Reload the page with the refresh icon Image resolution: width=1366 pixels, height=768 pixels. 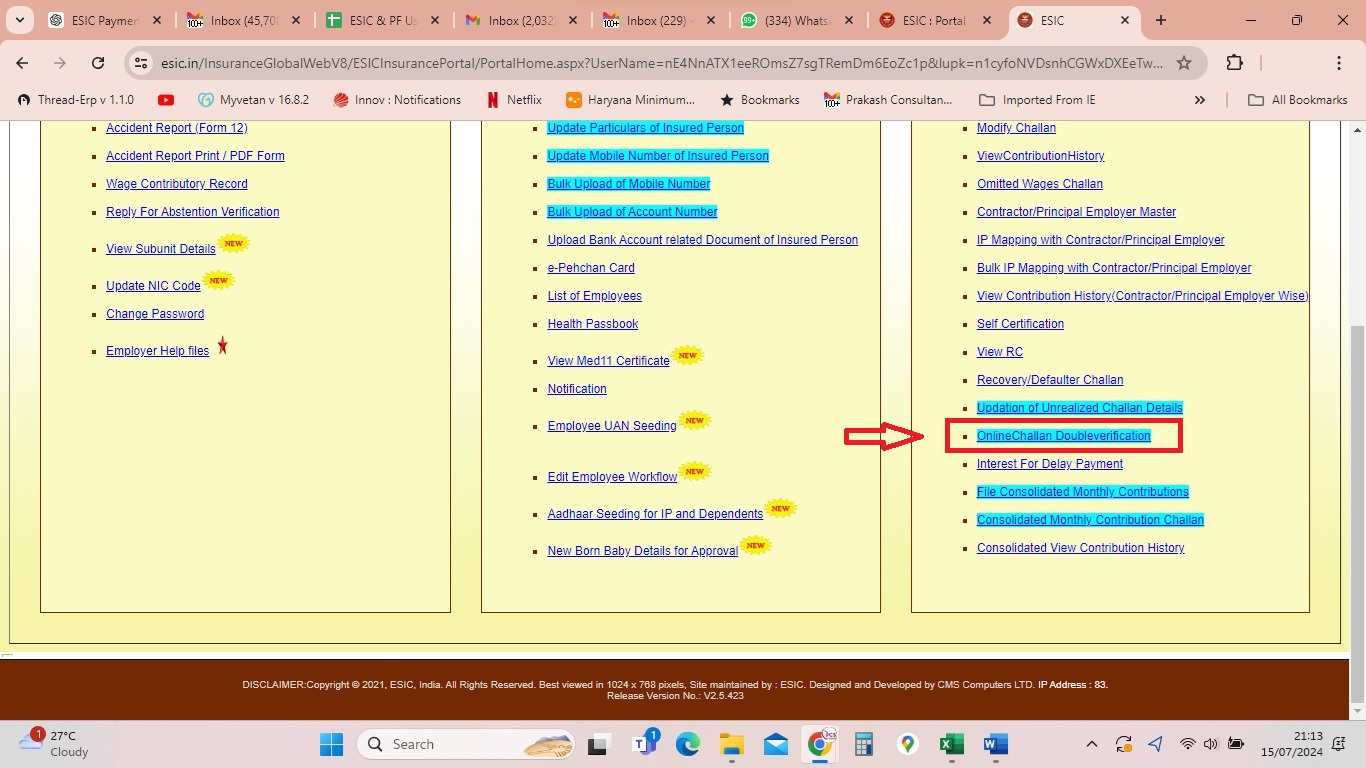pyautogui.click(x=98, y=63)
